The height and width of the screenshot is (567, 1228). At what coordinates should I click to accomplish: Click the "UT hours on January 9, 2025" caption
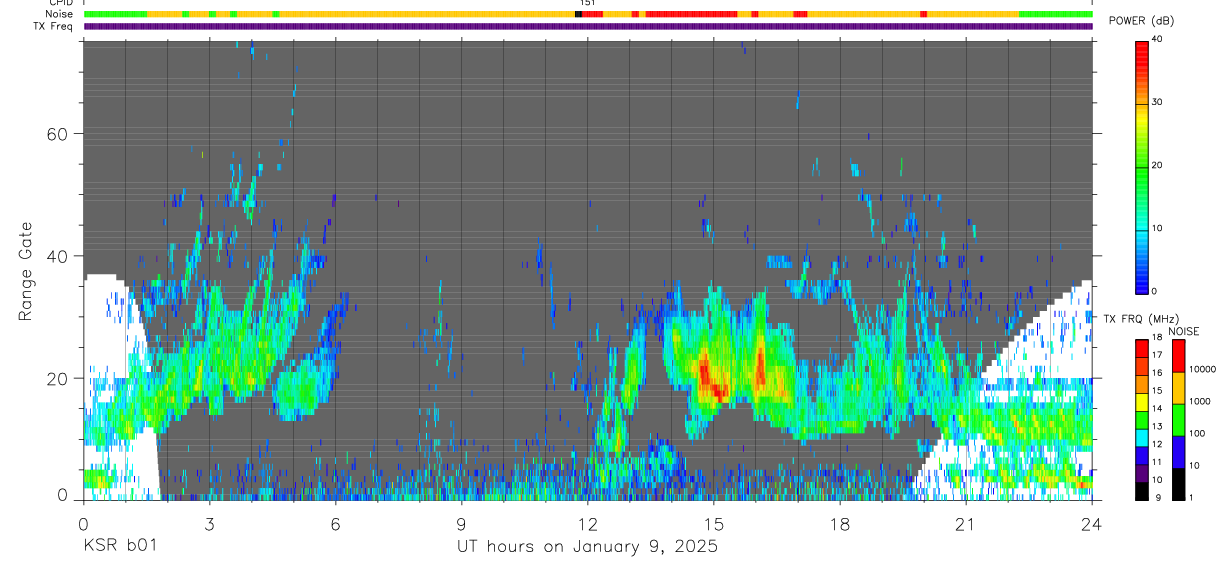coord(587,547)
